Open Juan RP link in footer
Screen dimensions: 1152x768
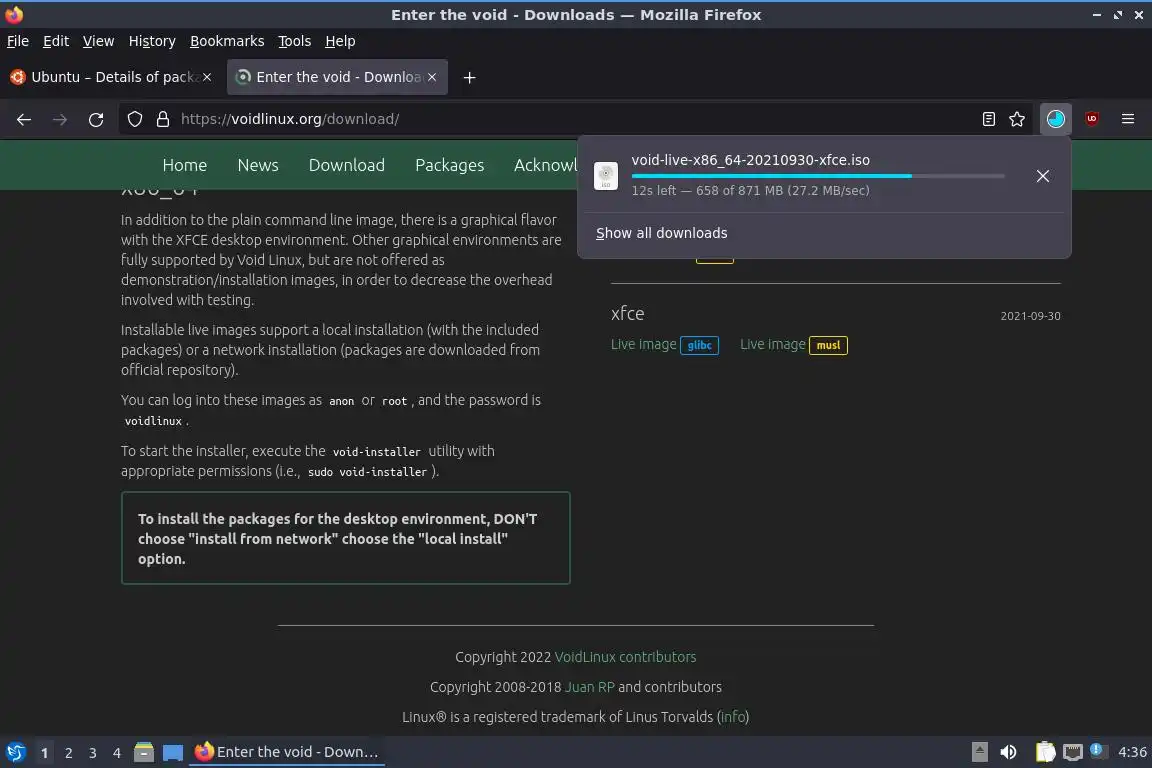click(x=589, y=687)
